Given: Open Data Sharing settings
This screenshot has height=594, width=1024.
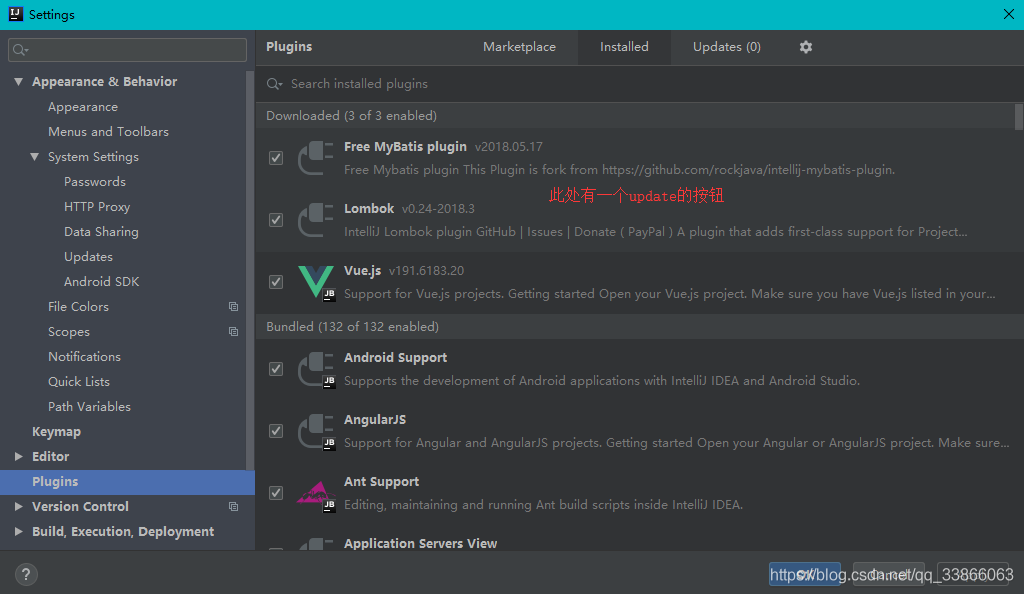Looking at the screenshot, I should 101,232.
